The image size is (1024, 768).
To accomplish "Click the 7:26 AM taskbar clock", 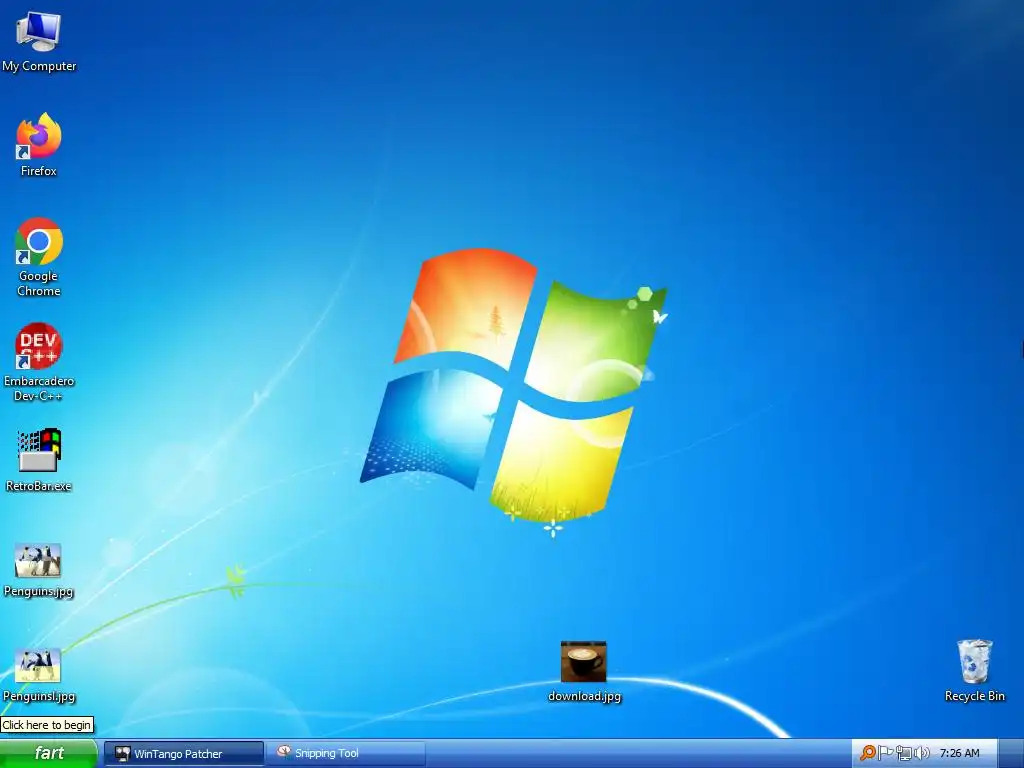I will 959,753.
